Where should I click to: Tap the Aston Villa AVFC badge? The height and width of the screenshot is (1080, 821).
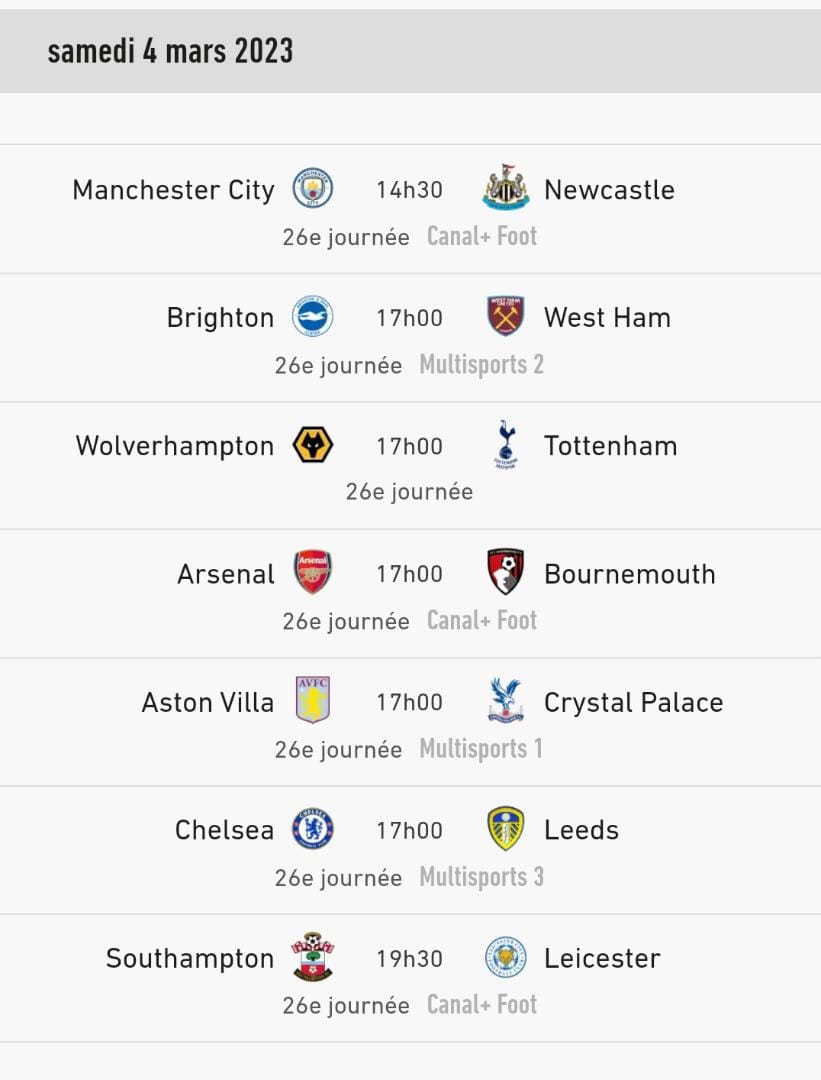click(x=313, y=701)
